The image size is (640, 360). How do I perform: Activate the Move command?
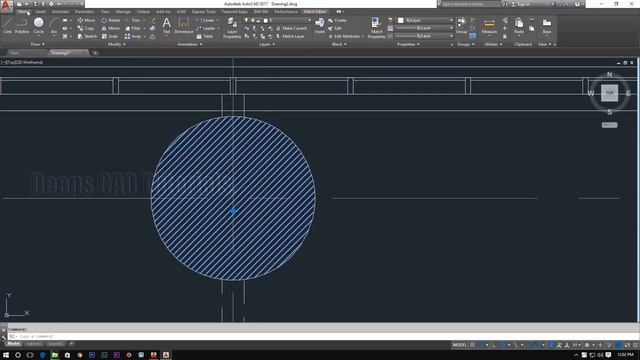pos(86,20)
